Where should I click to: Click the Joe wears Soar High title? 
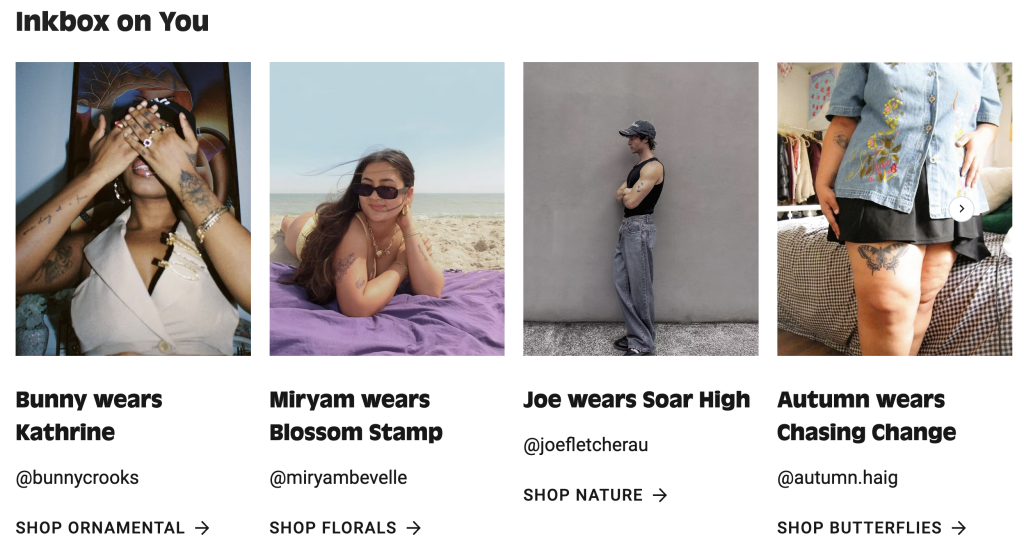(x=636, y=400)
